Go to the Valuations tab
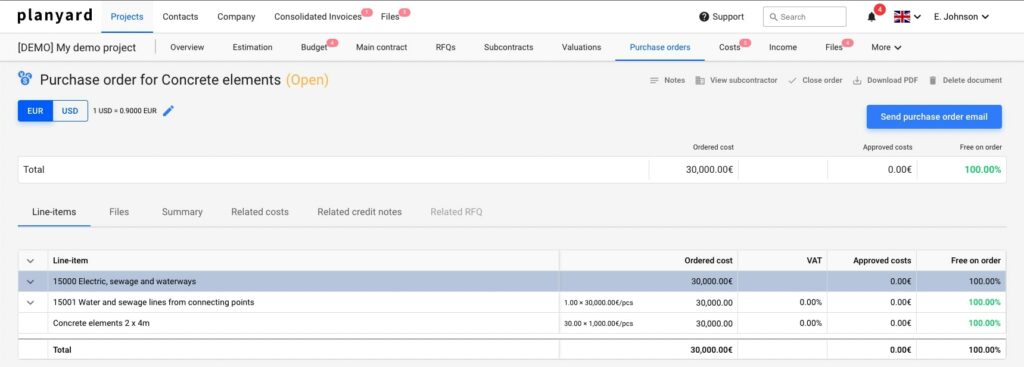 pos(581,47)
